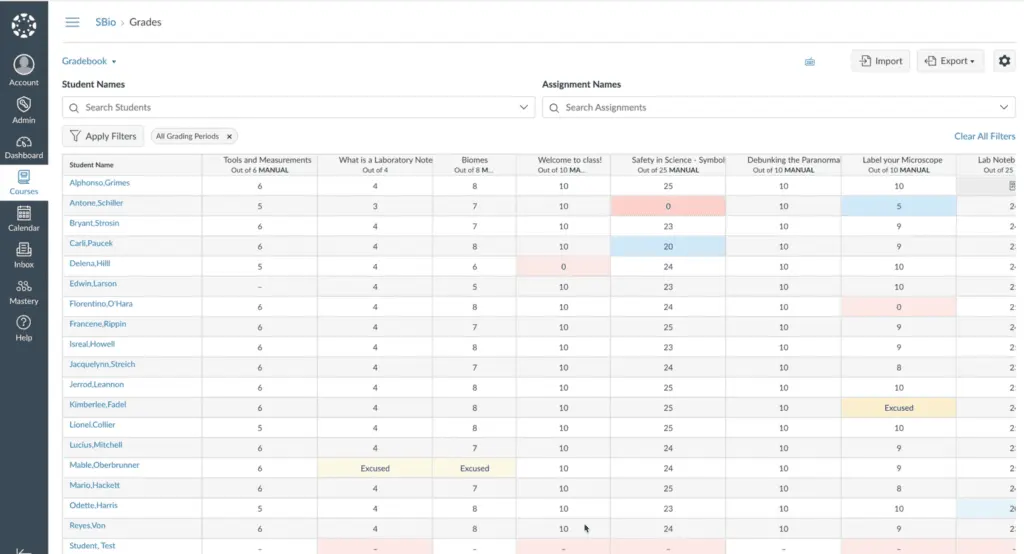Open student Bryant,Strosin
This screenshot has height=554, width=1024.
94,223
